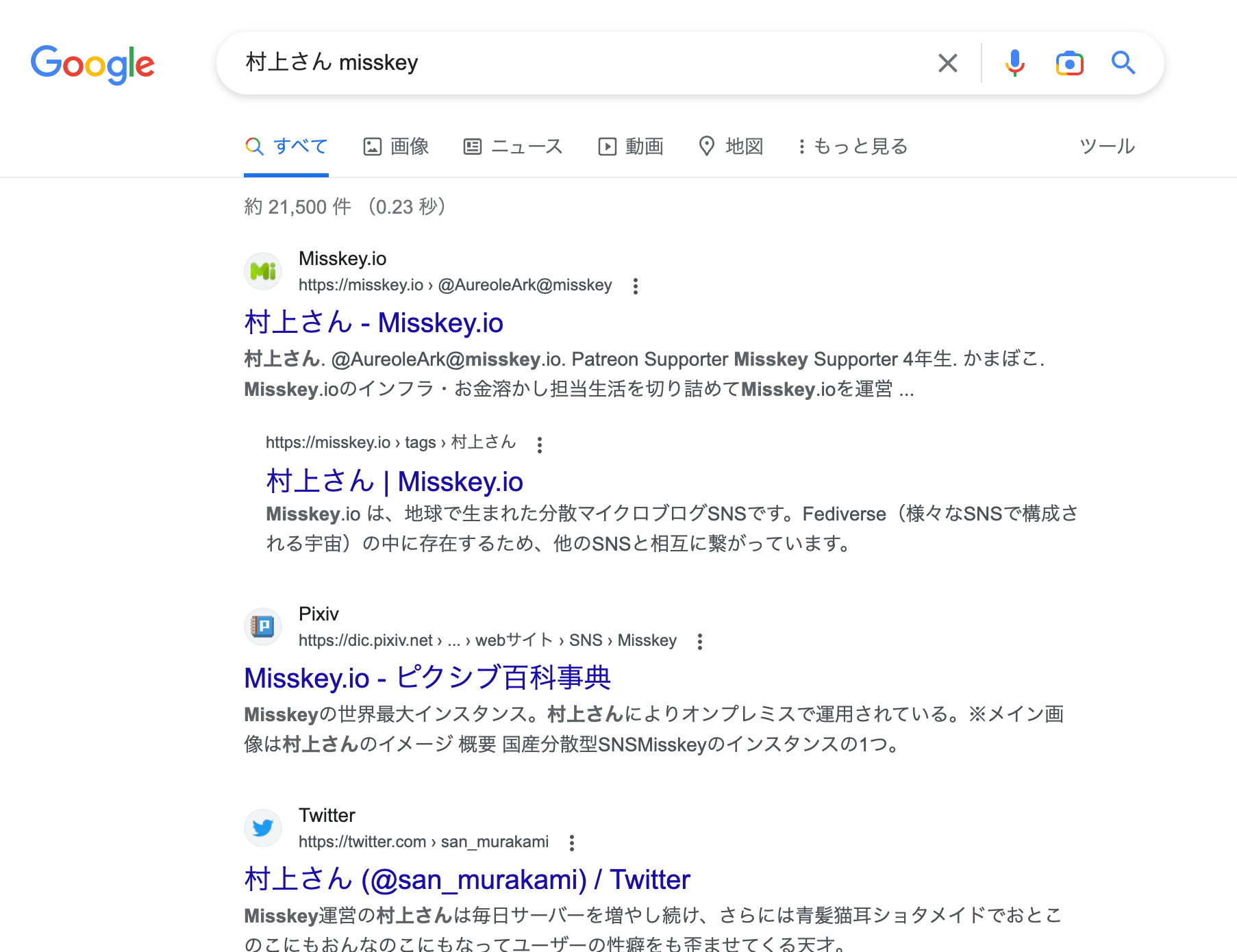This screenshot has width=1237, height=952.
Task: Open options menu beside tags › 村上さん URL
Action: (540, 445)
